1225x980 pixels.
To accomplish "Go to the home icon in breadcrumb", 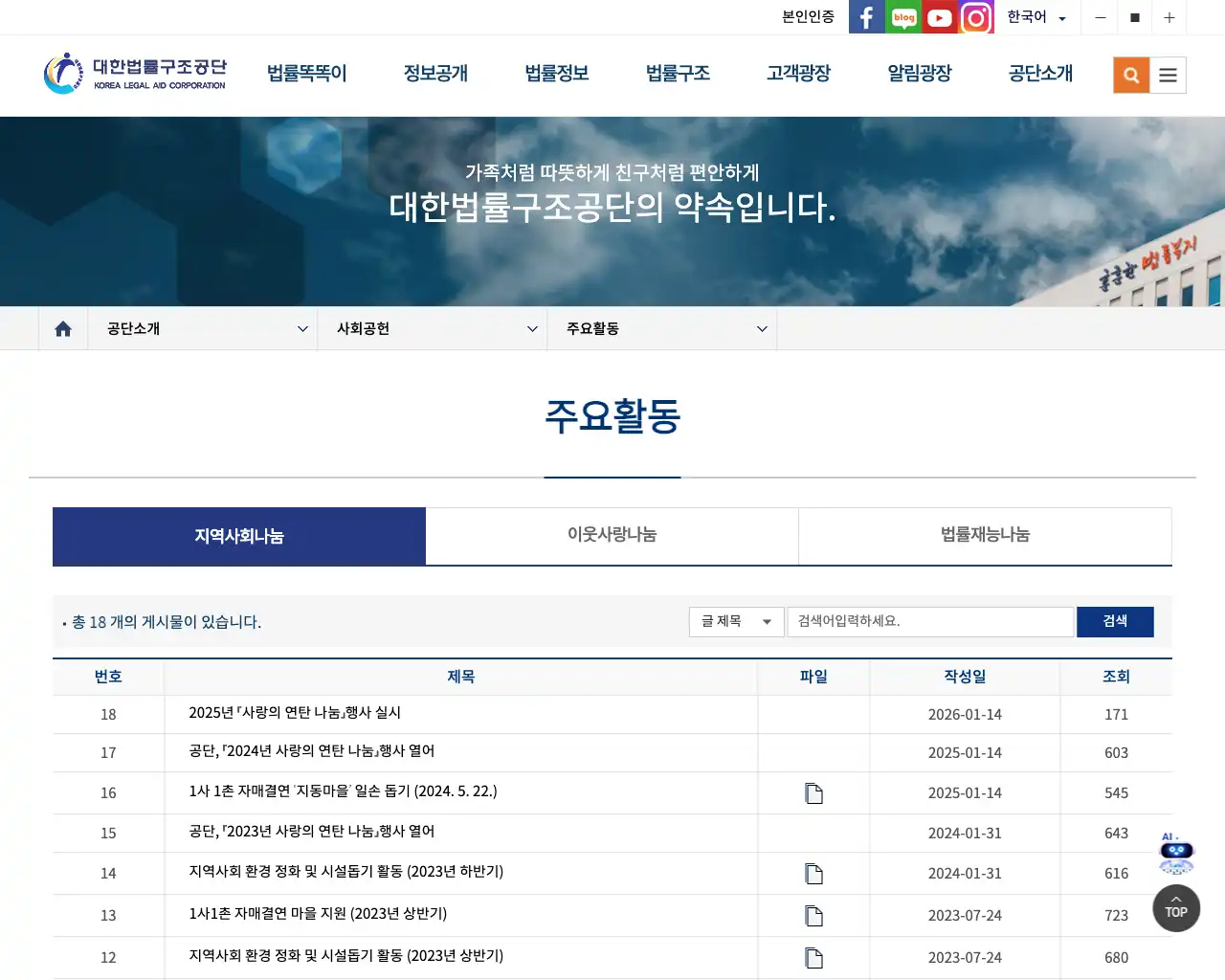I will 63,328.
